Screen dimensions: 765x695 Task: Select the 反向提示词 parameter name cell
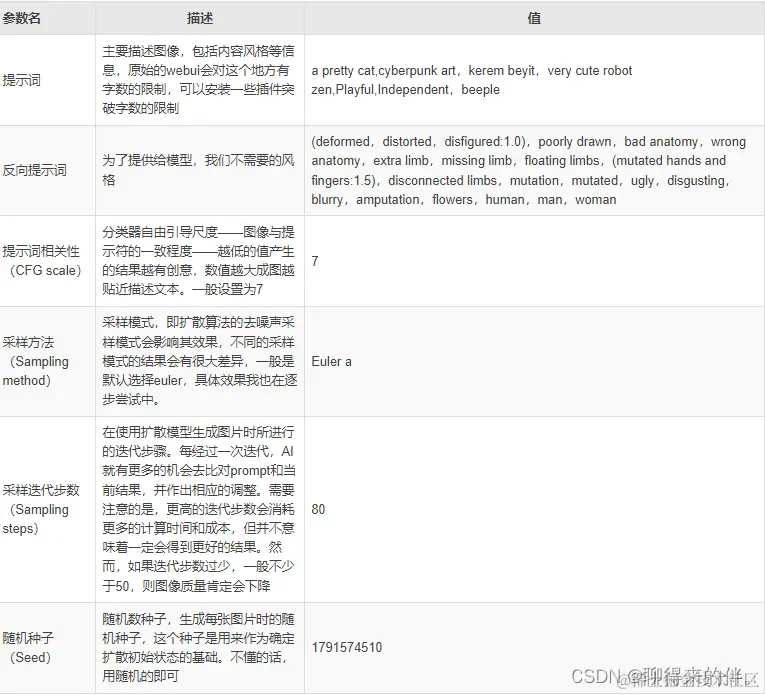coord(47,170)
